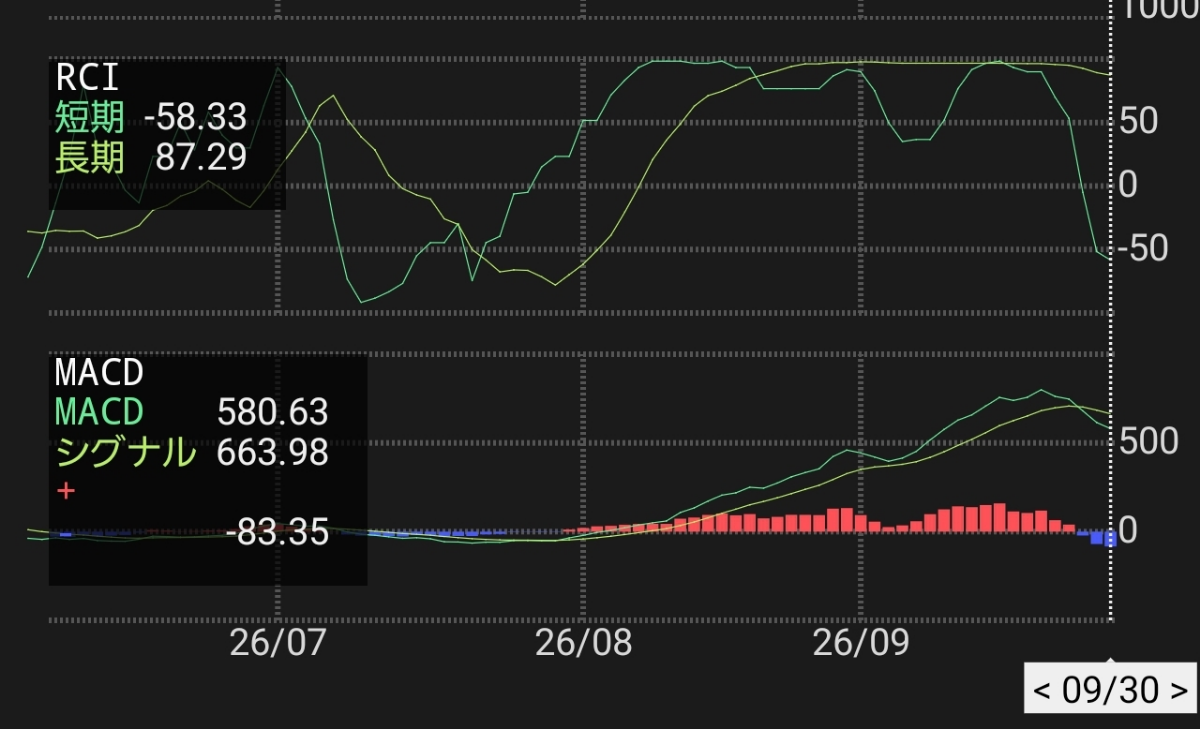
Task: Select the latest blue MACD histogram bar
Action: [x=1110, y=538]
